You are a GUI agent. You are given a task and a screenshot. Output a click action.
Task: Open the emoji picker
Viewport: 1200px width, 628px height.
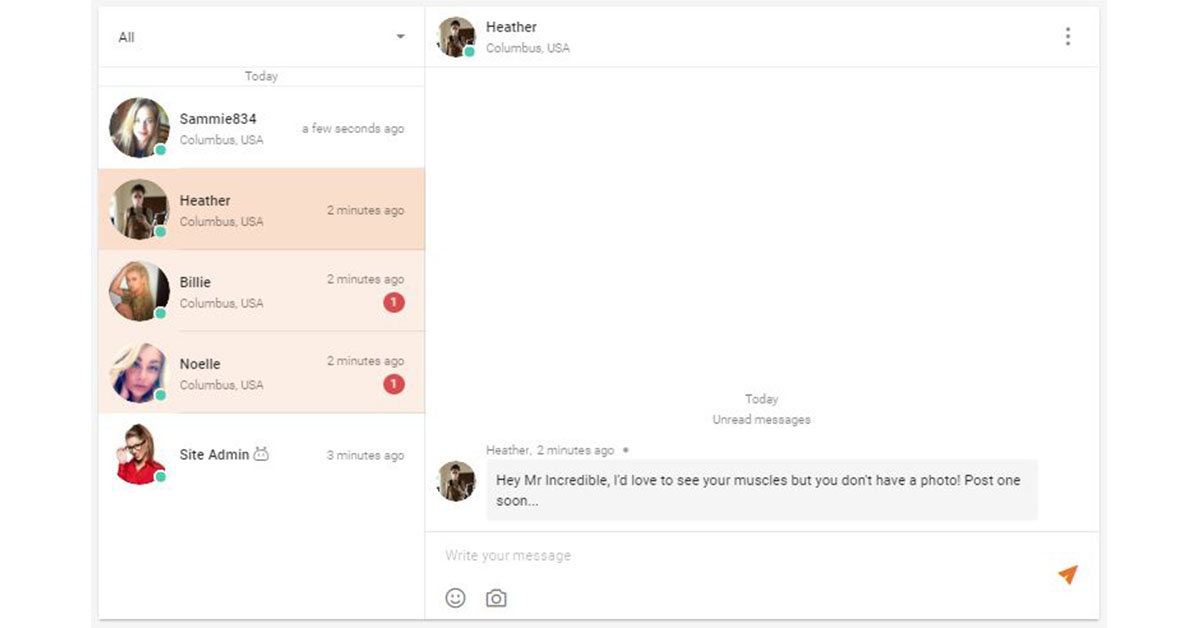click(457, 597)
